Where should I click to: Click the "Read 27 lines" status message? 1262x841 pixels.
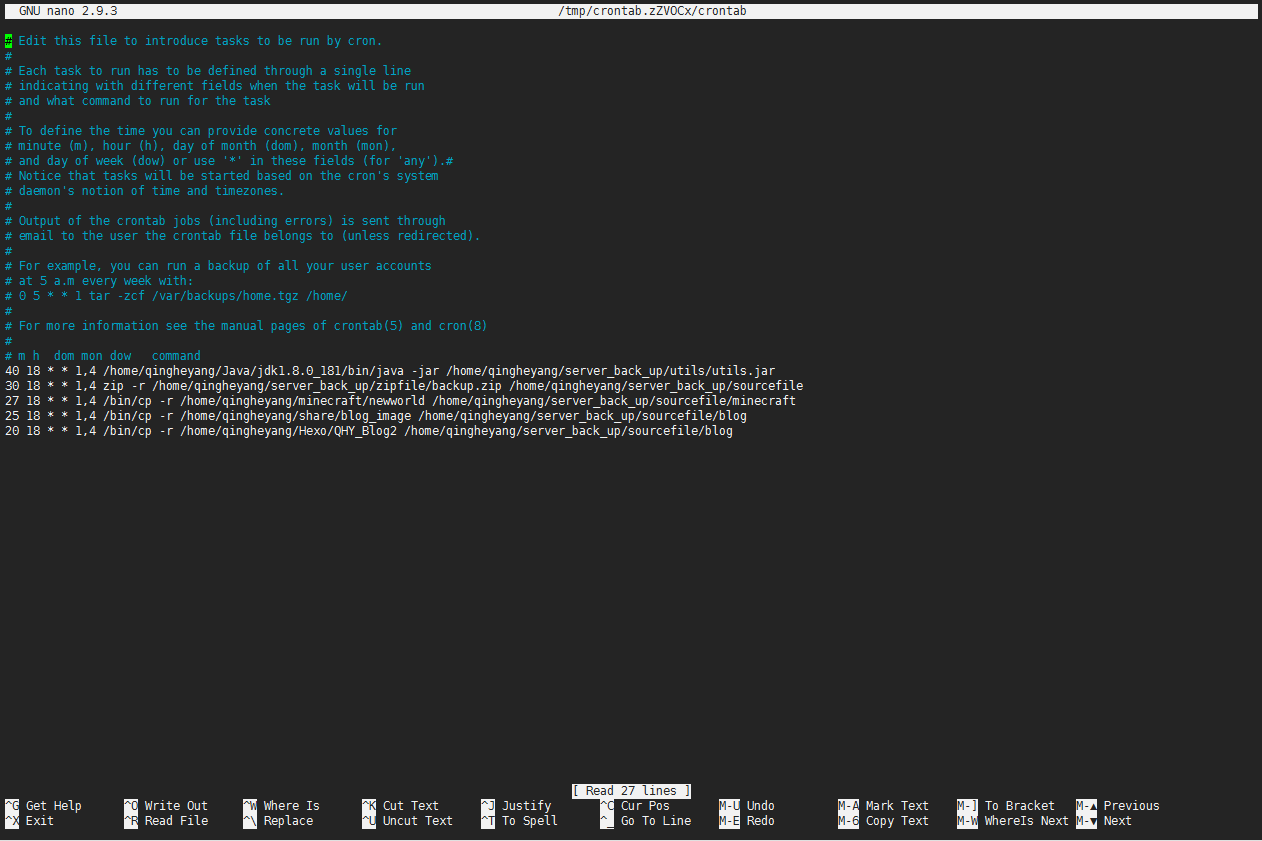631,791
